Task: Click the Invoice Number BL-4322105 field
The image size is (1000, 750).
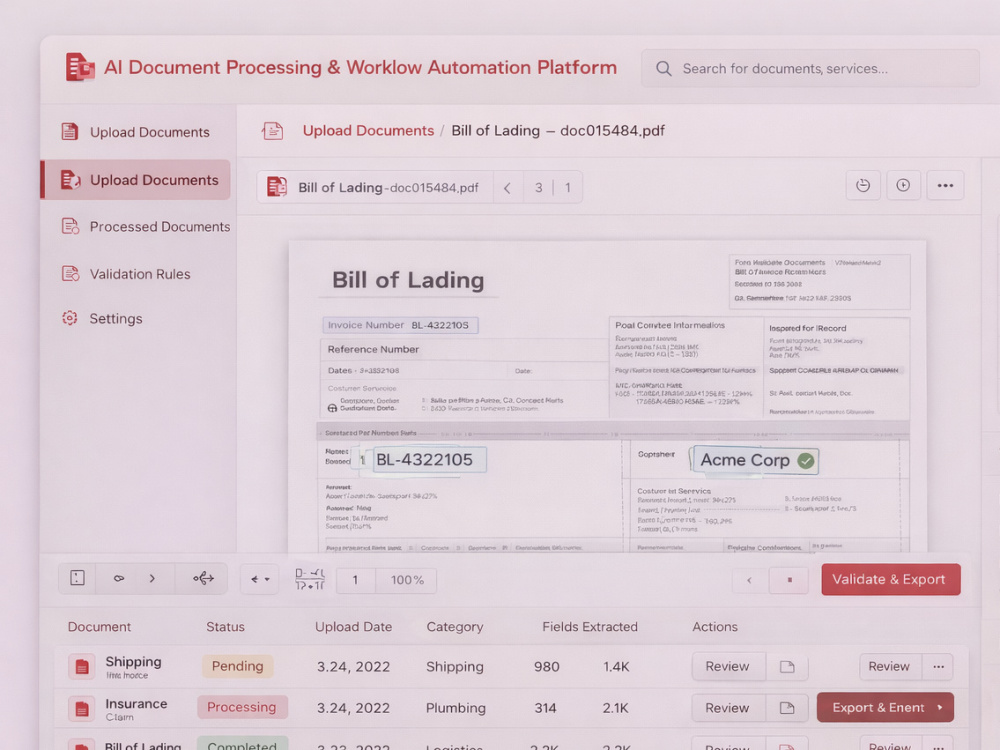Action: pos(400,325)
